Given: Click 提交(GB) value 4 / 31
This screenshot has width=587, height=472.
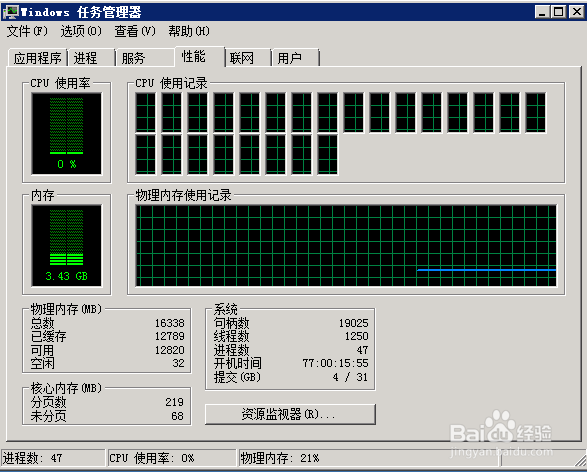Looking at the screenshot, I should pyautogui.click(x=350, y=377).
